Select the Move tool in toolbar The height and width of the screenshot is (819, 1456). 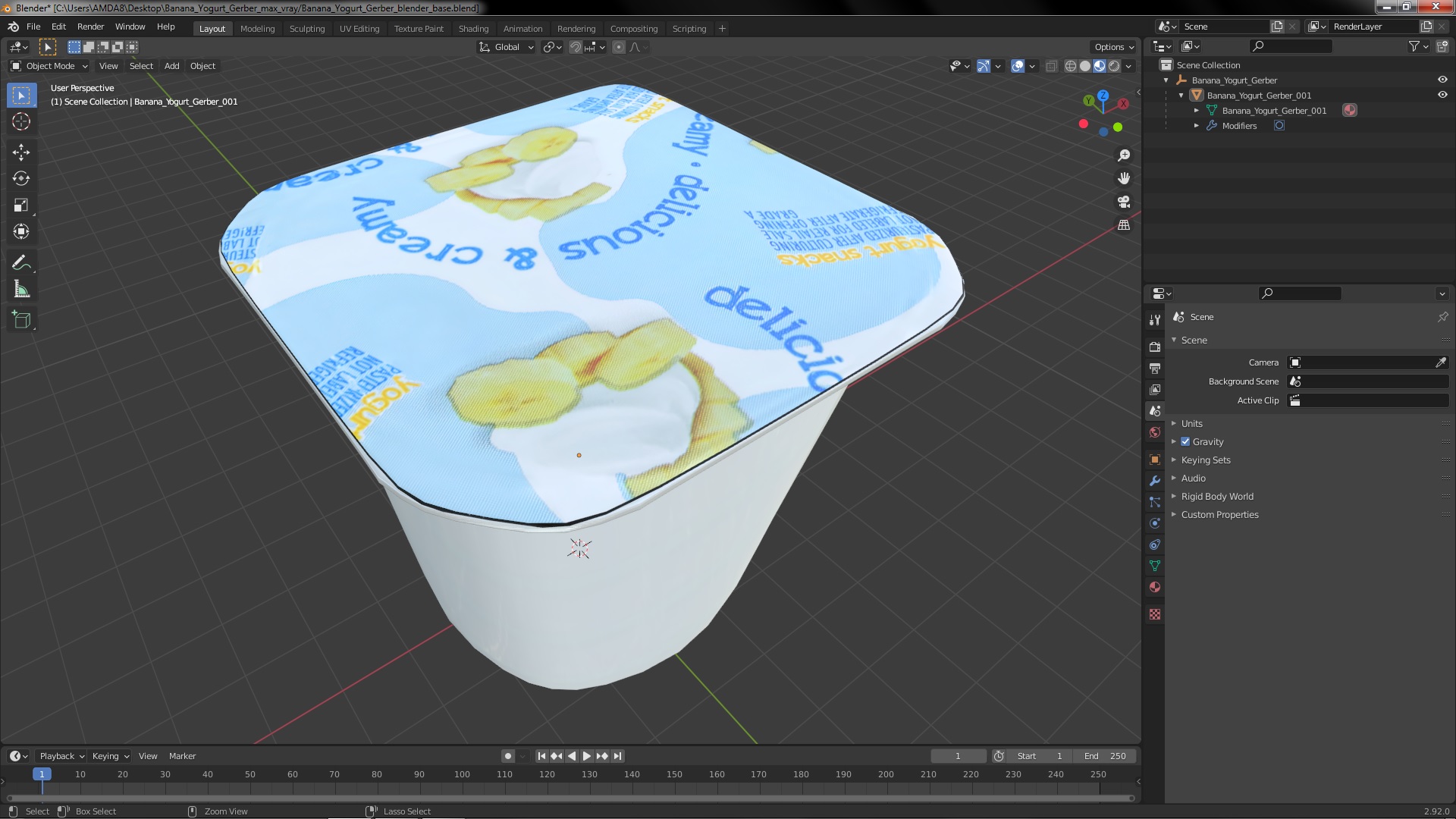tap(22, 151)
